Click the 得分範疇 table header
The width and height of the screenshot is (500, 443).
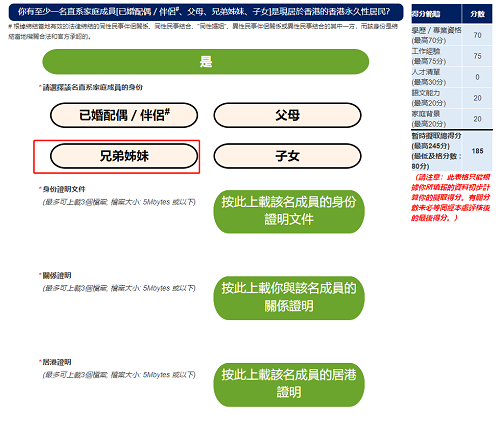tap(436, 14)
